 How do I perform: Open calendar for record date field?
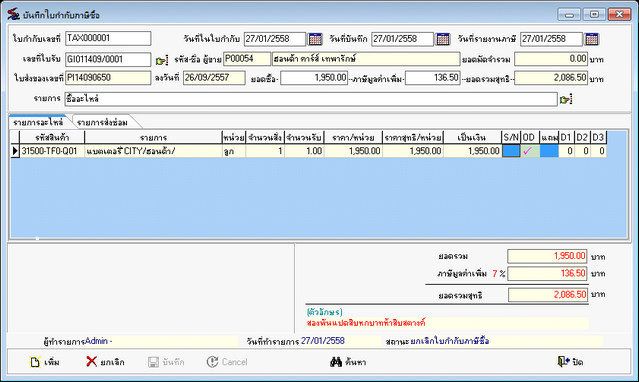coord(443,39)
